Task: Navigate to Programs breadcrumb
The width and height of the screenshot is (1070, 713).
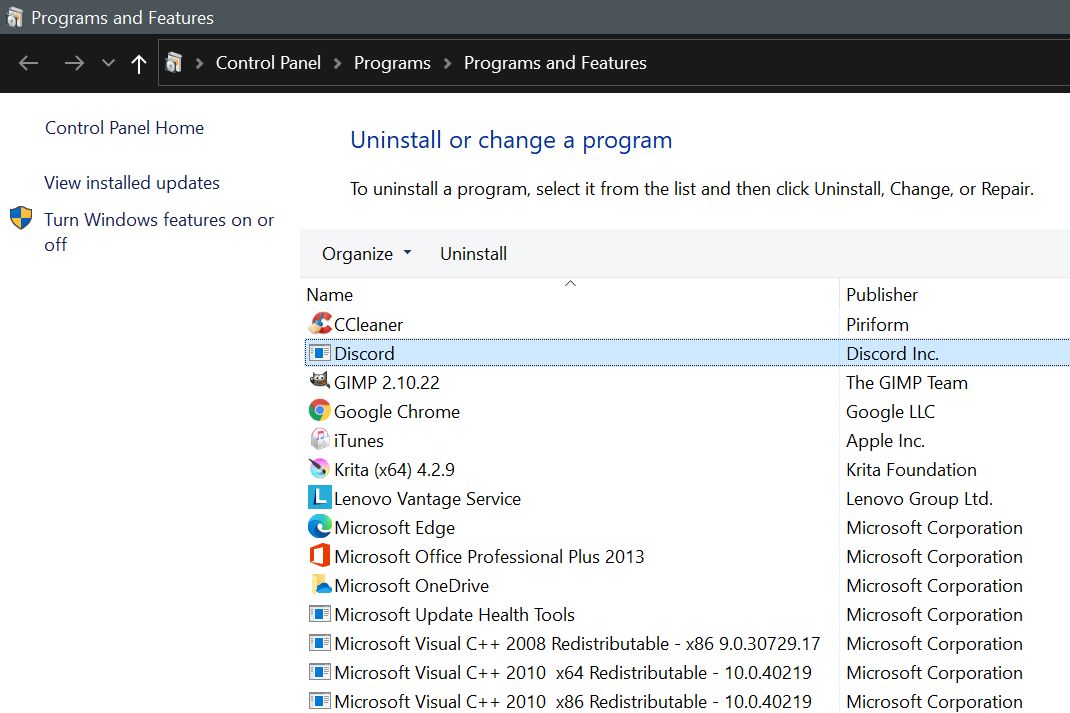Action: (392, 63)
